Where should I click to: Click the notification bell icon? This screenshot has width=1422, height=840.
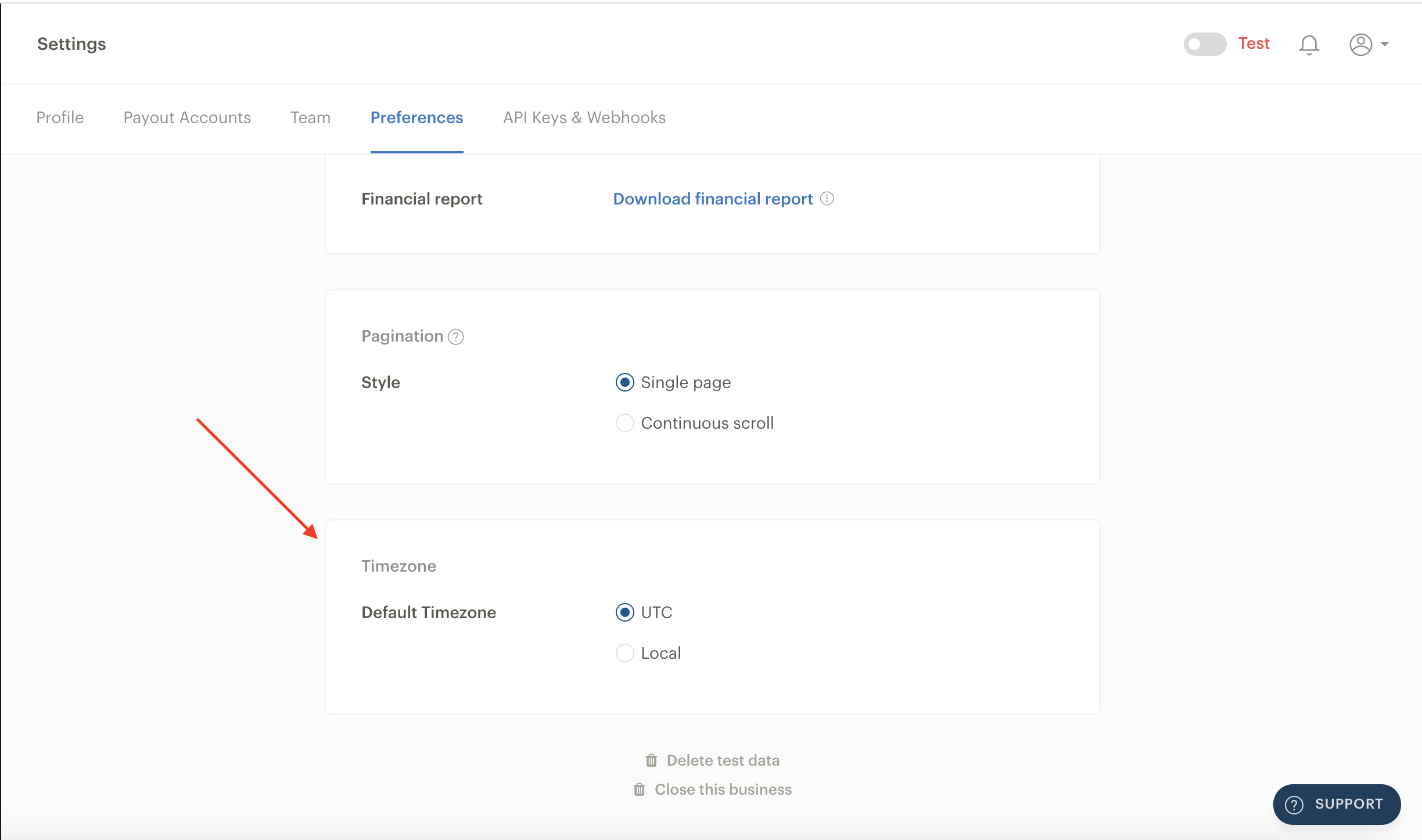1309,44
